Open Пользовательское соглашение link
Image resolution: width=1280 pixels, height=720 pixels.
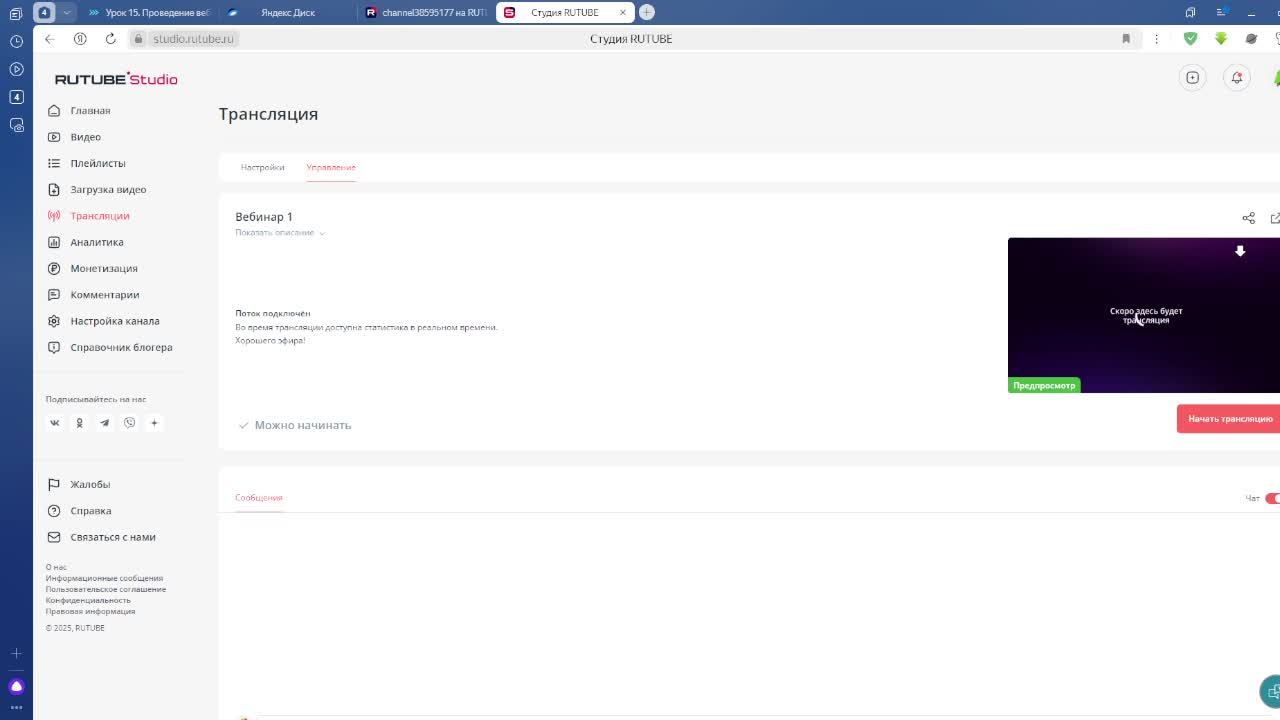click(106, 589)
